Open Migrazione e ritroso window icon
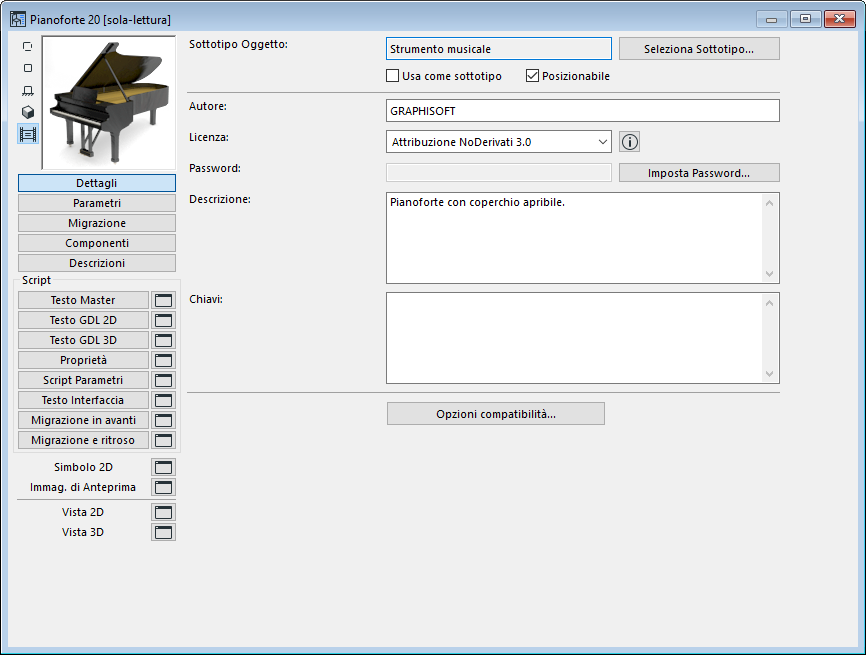 [x=163, y=440]
